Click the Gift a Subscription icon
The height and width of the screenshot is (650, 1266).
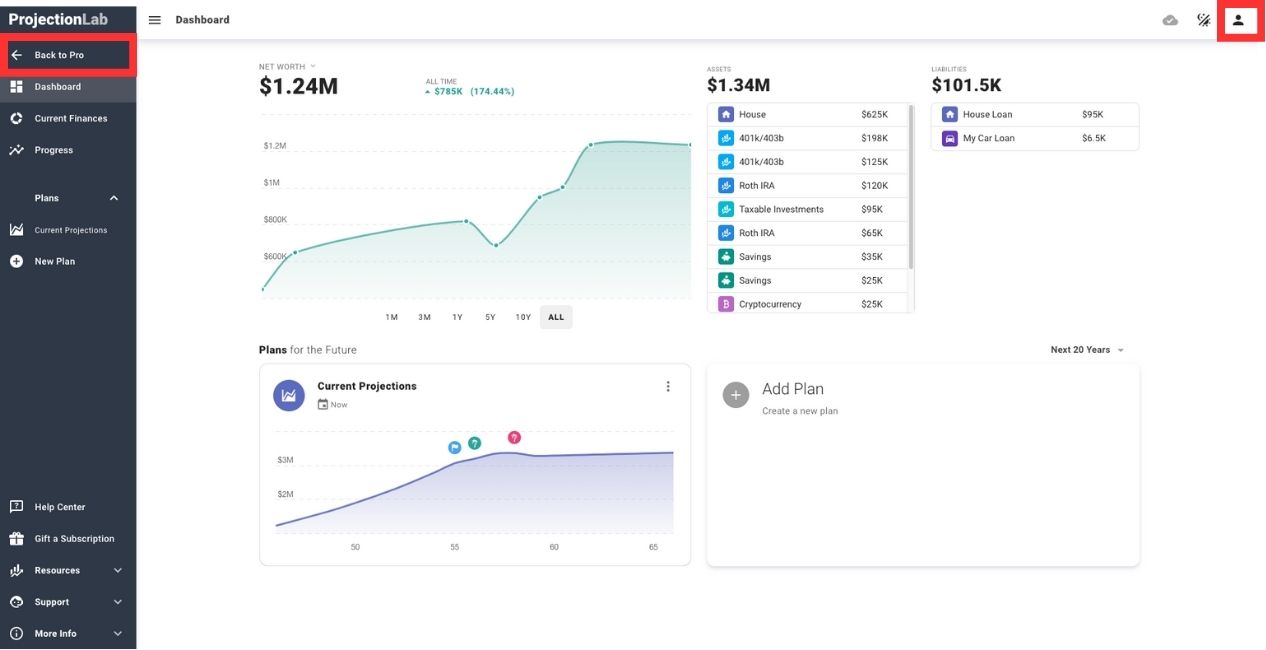(x=15, y=538)
